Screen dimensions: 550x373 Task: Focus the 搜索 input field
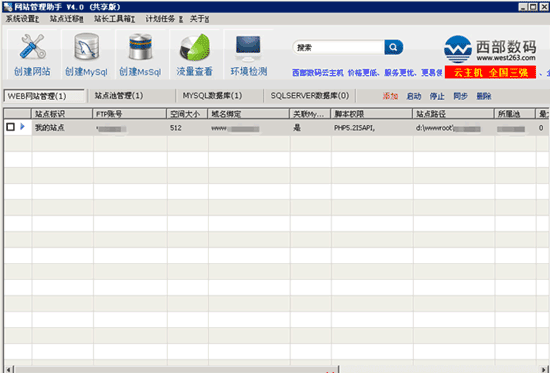pos(338,47)
